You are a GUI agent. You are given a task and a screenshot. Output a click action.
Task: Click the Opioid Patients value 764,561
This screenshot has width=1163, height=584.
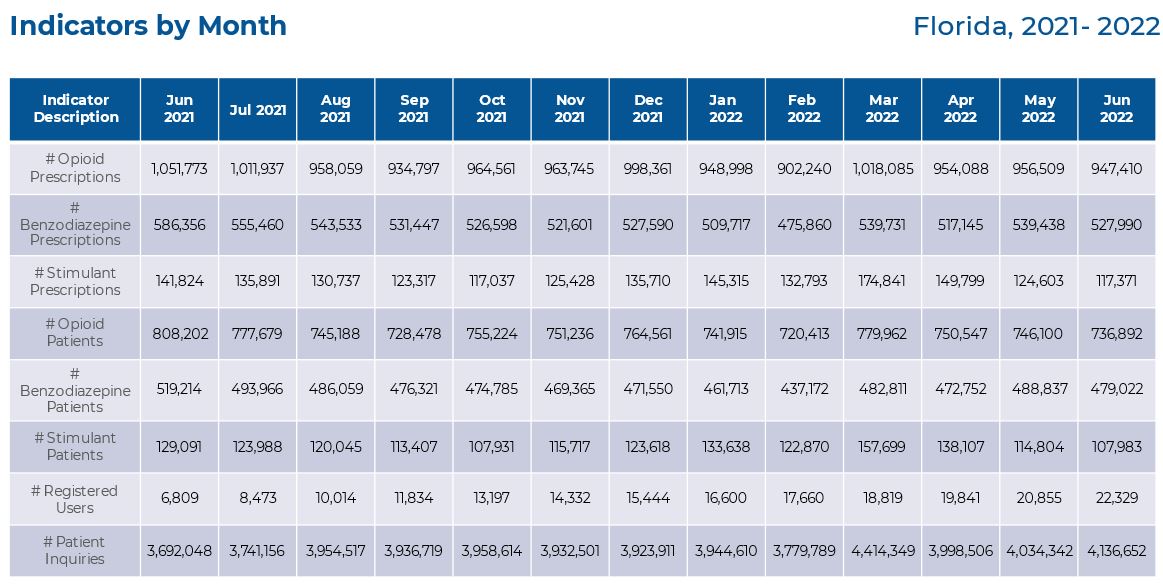[648, 333]
